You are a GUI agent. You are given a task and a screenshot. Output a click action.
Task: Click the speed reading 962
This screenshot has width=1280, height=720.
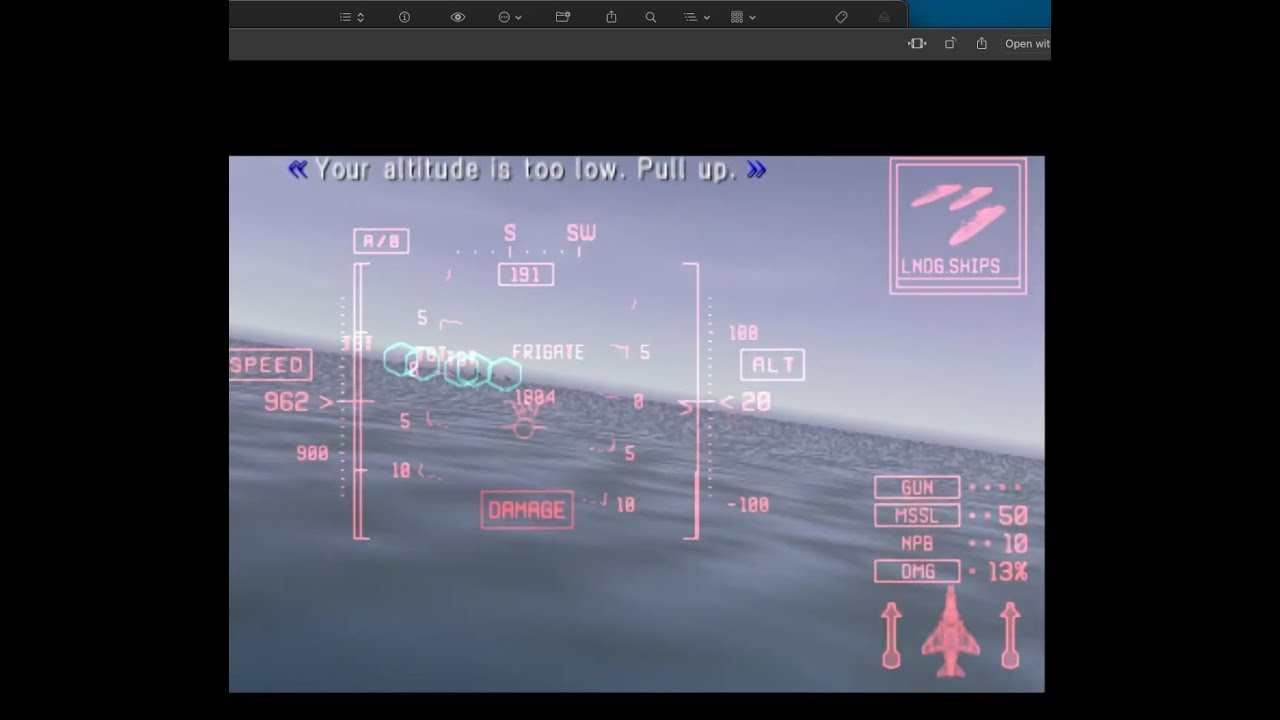[286, 403]
